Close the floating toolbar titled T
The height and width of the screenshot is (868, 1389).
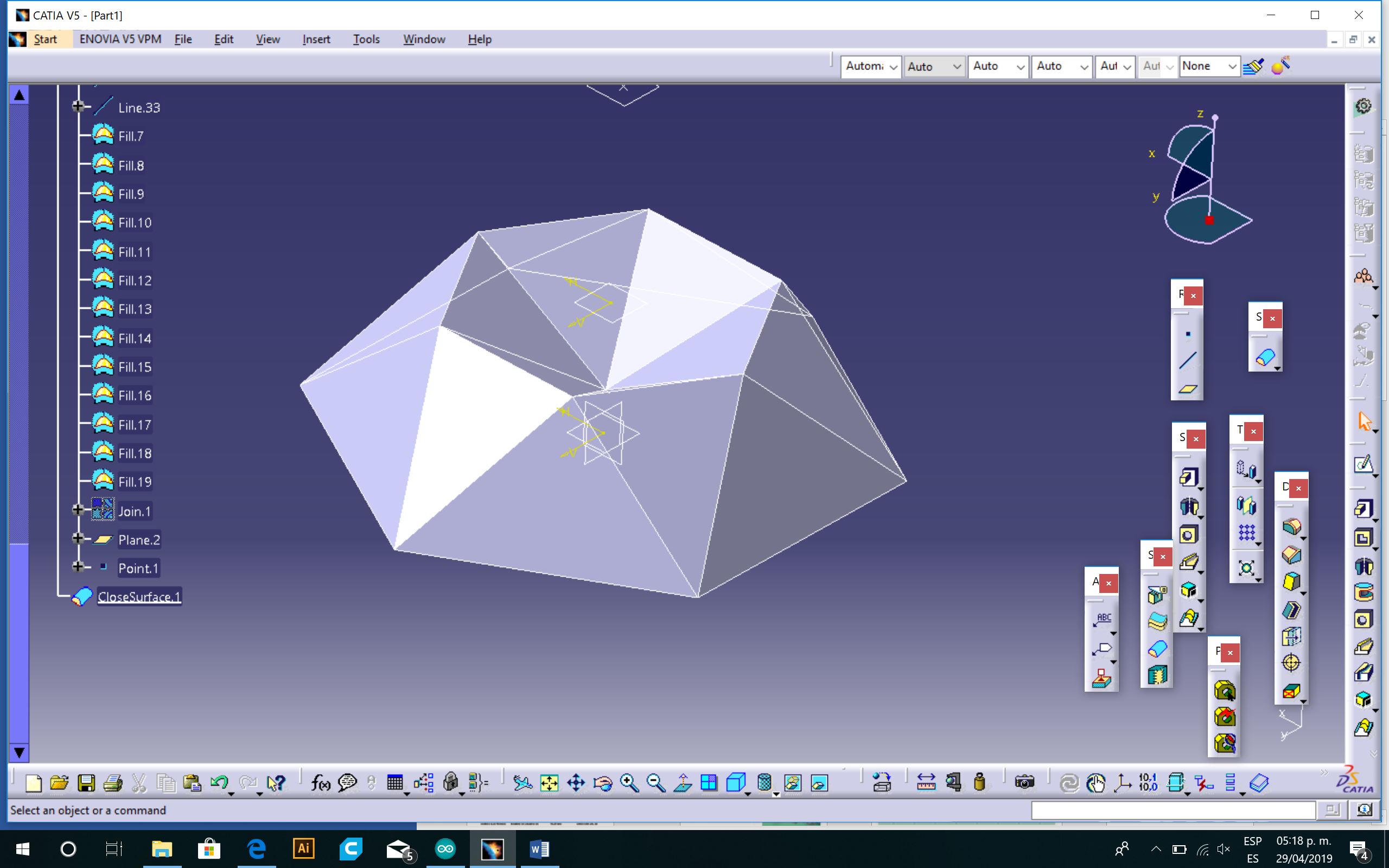(1253, 431)
